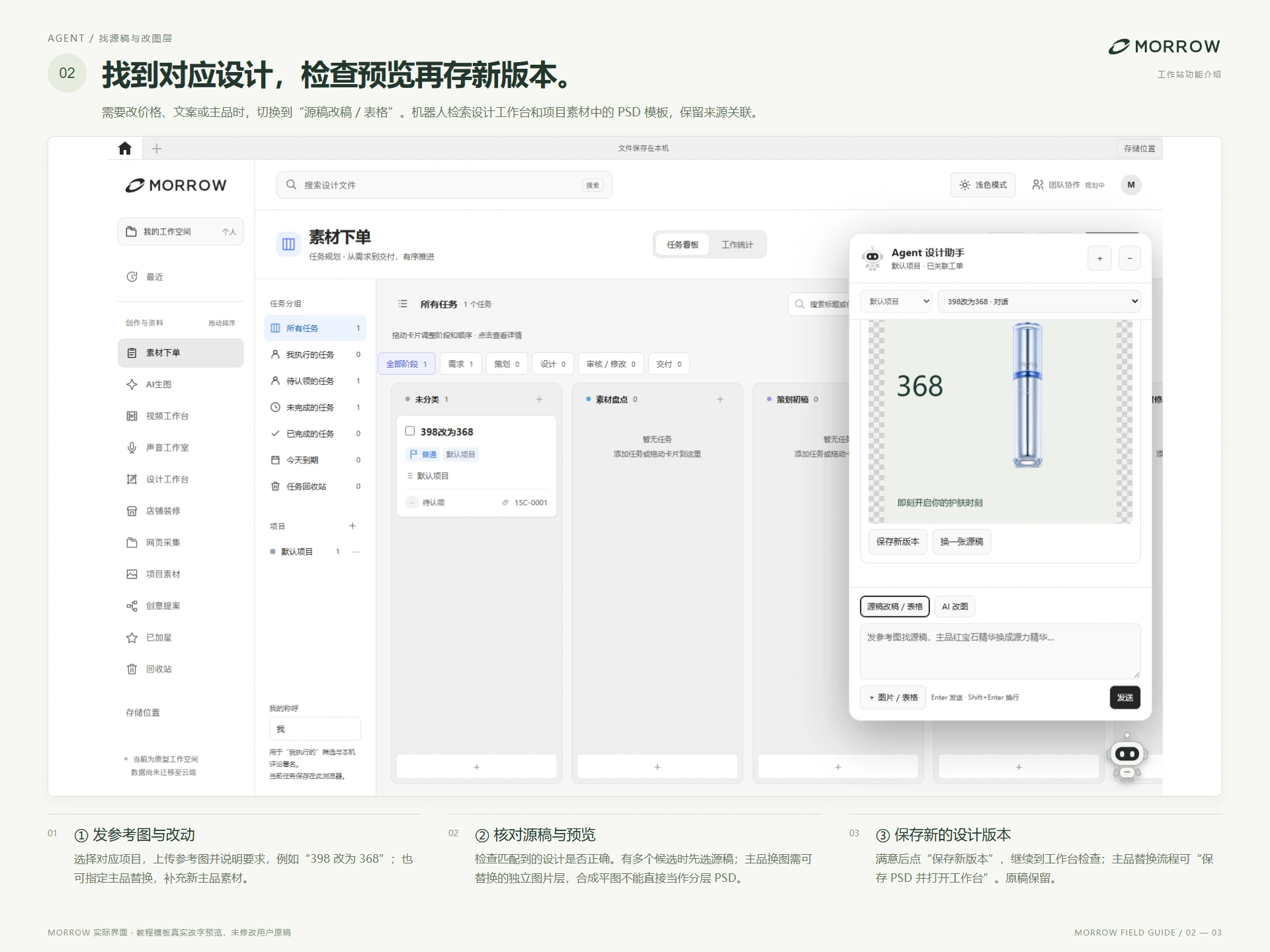Image resolution: width=1270 pixels, height=952 pixels.
Task: Click the 搜索设计文件 search field
Action: [x=444, y=185]
